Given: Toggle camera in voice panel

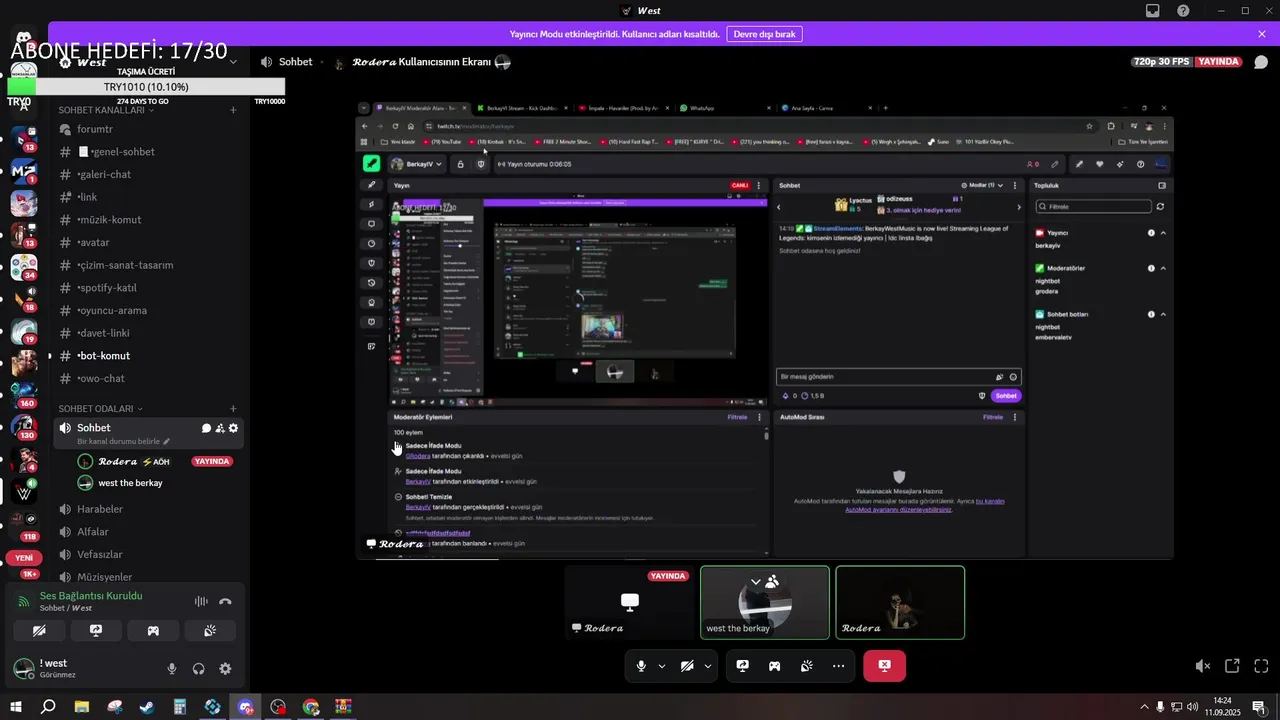Looking at the screenshot, I should 39,631.
